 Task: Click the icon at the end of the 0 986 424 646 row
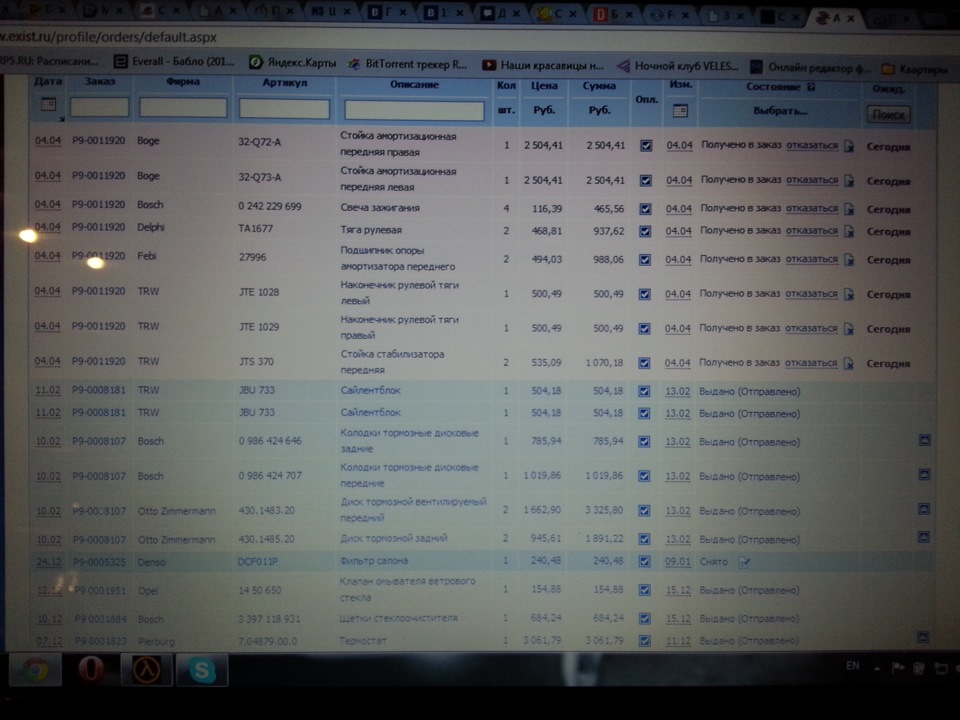(x=924, y=440)
